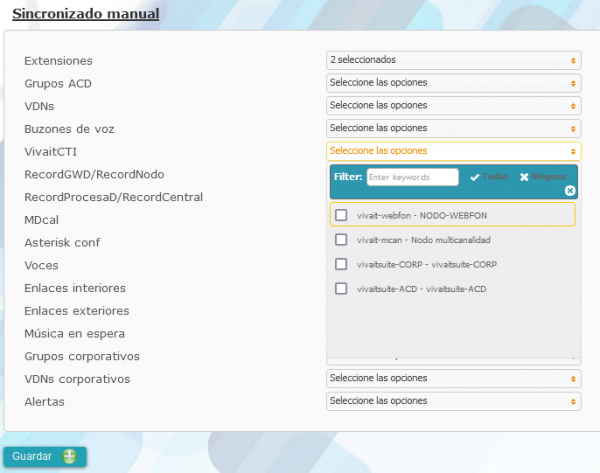600x473 pixels.
Task: Open the Grupos ACD options dropdown
Action: click(453, 83)
